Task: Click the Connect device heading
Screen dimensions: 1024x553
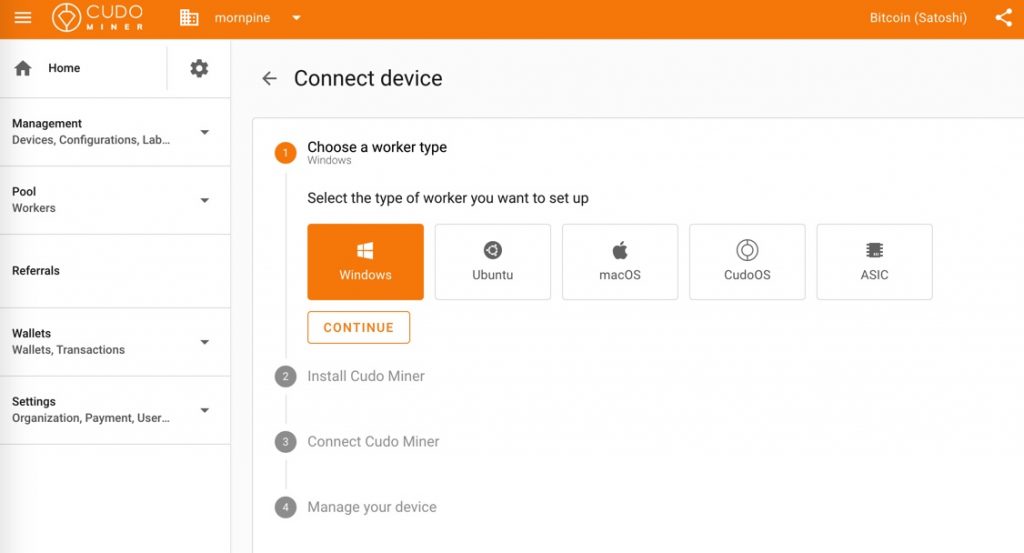Action: tap(368, 78)
